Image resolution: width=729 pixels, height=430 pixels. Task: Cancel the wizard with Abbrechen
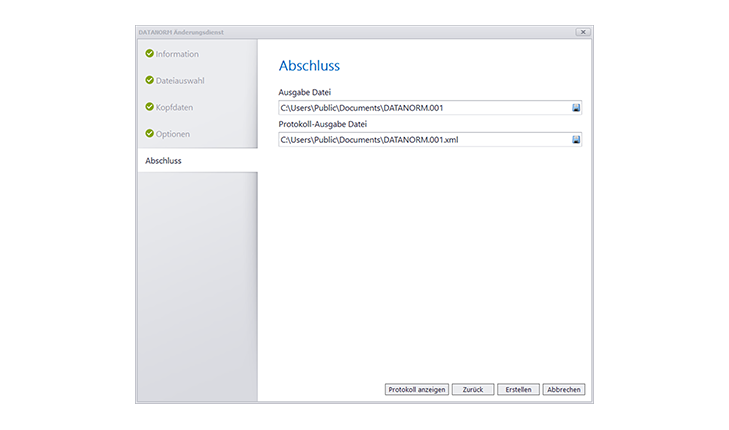564,390
